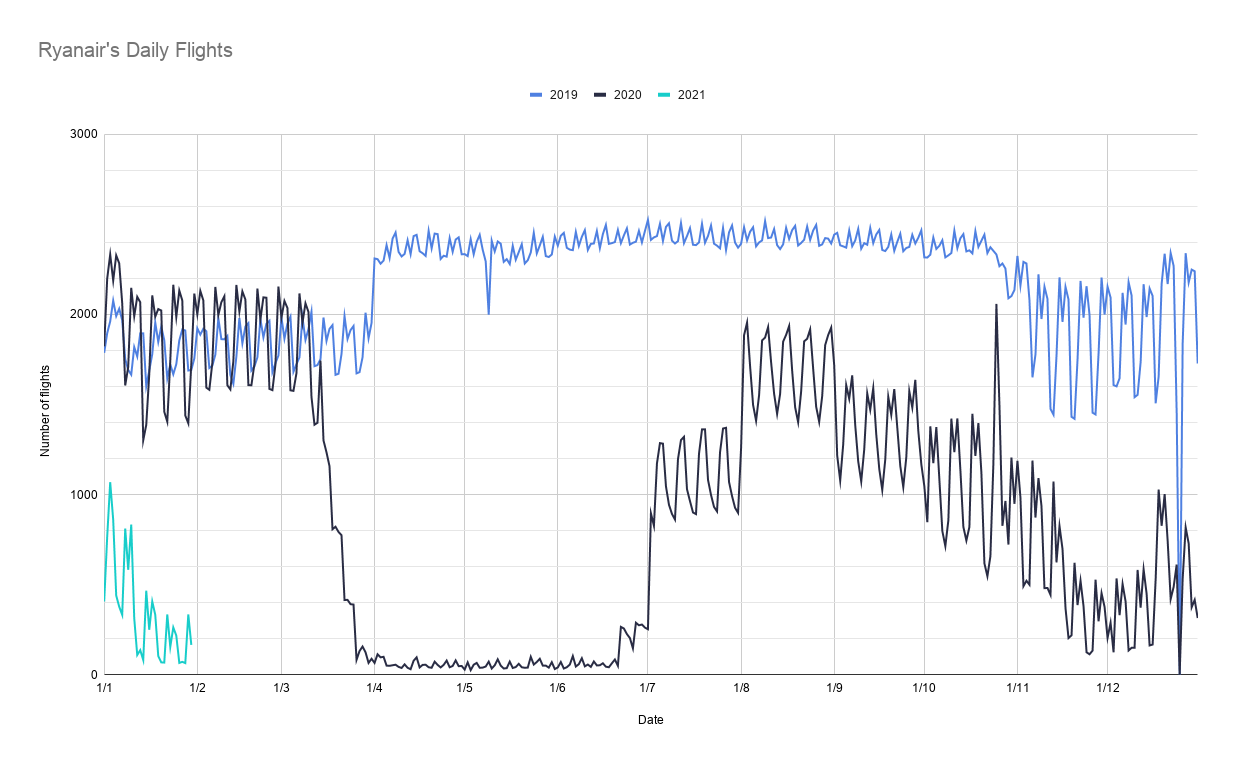Click the 1/6 x-axis label

557,689
